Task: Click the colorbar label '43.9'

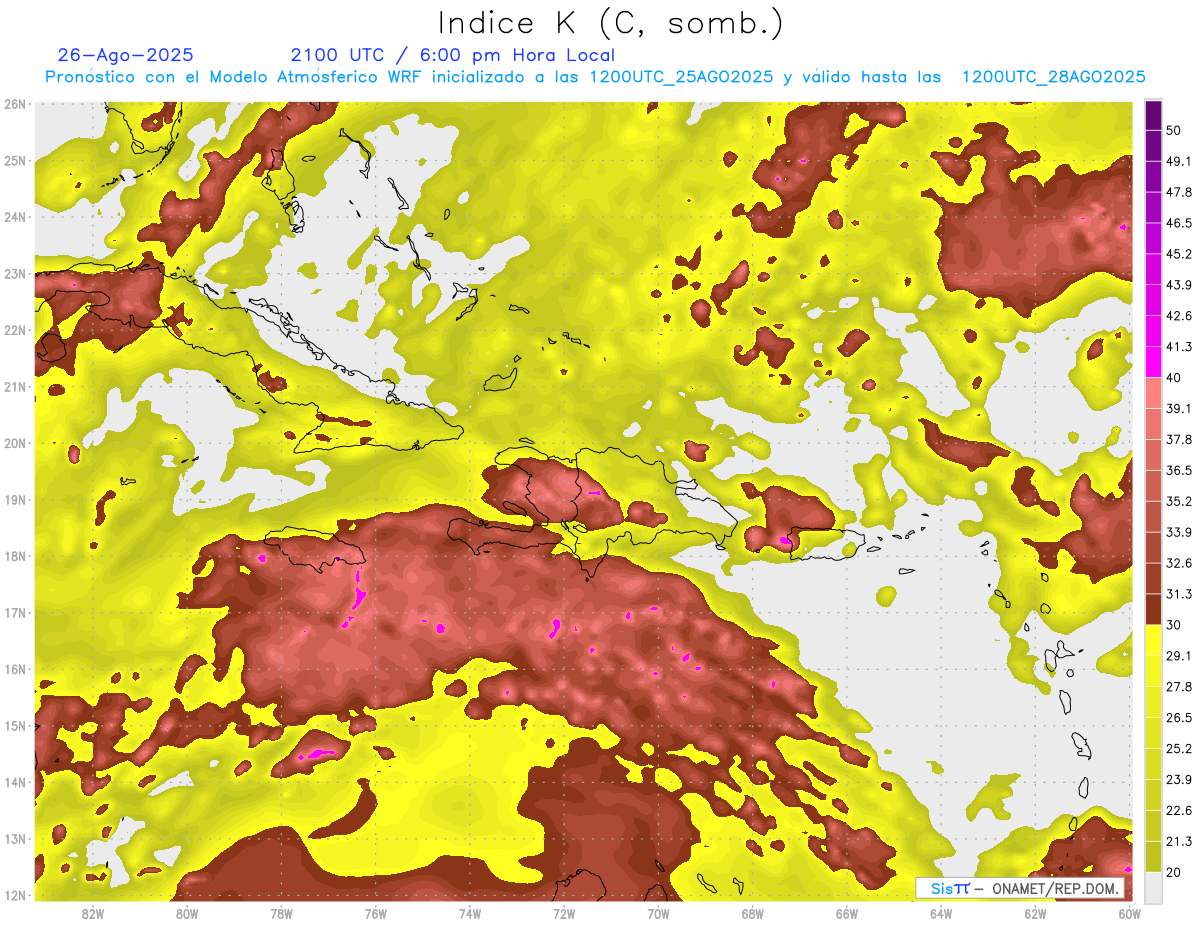Action: coord(1178,285)
